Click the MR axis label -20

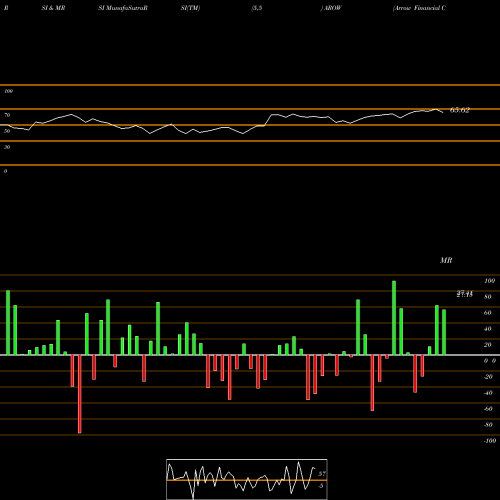(488, 377)
